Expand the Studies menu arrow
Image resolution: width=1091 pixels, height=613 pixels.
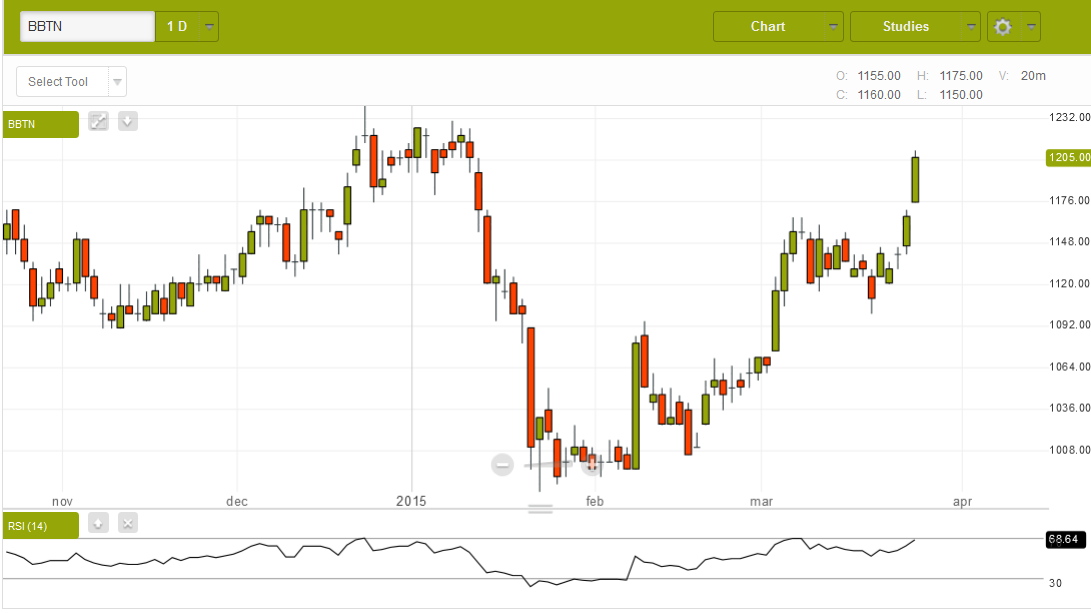point(970,27)
